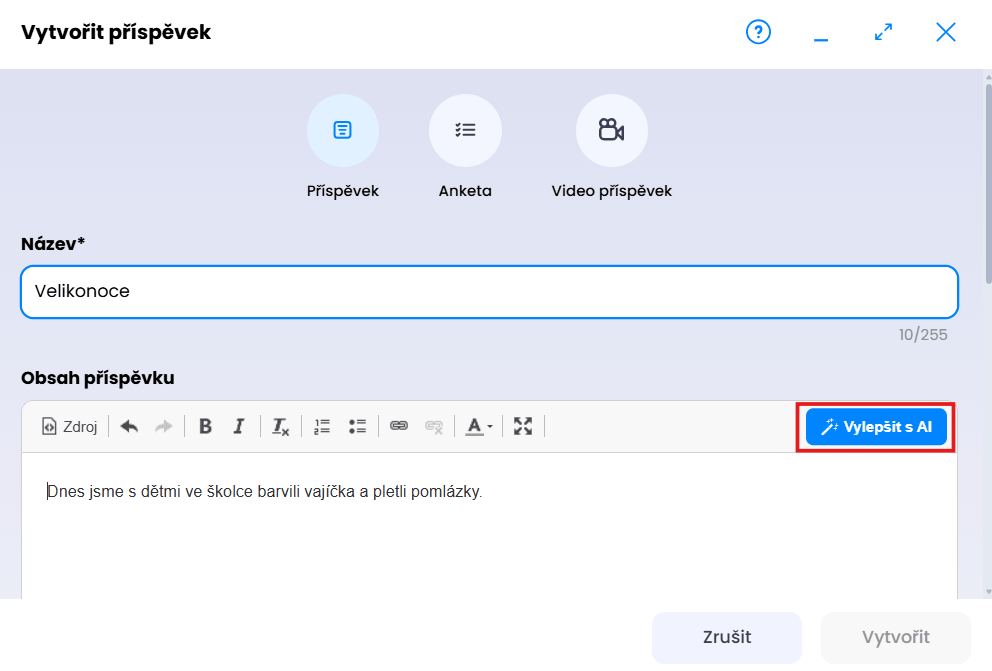Open help via question mark icon
Screen dimensions: 992x671
click(759, 32)
